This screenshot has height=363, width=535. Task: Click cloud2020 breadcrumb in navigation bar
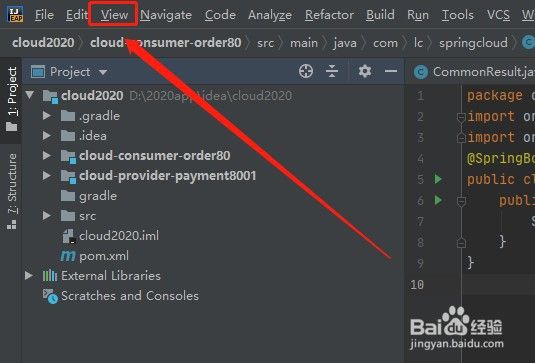[x=43, y=43]
